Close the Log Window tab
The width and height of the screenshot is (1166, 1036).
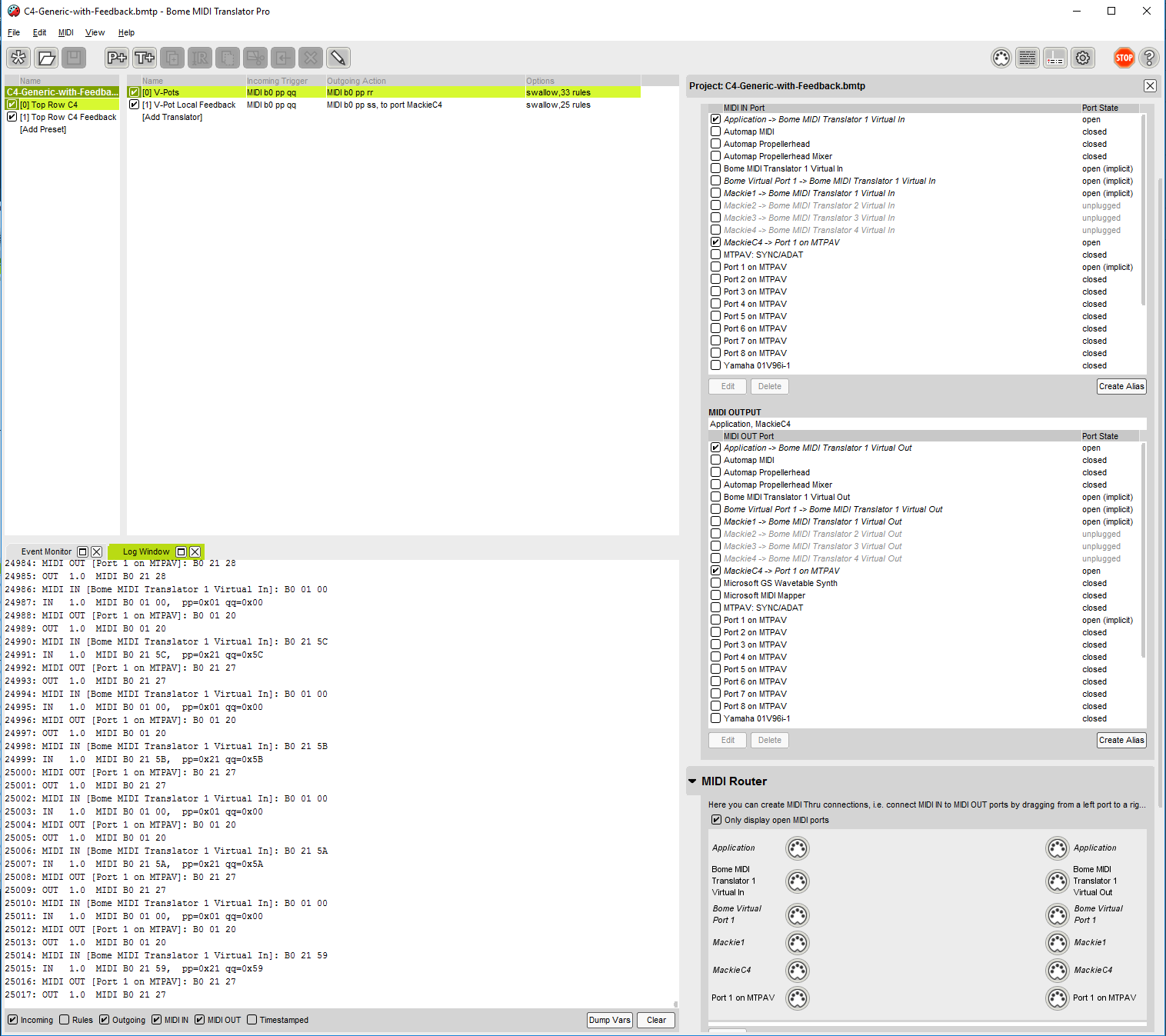(x=195, y=551)
